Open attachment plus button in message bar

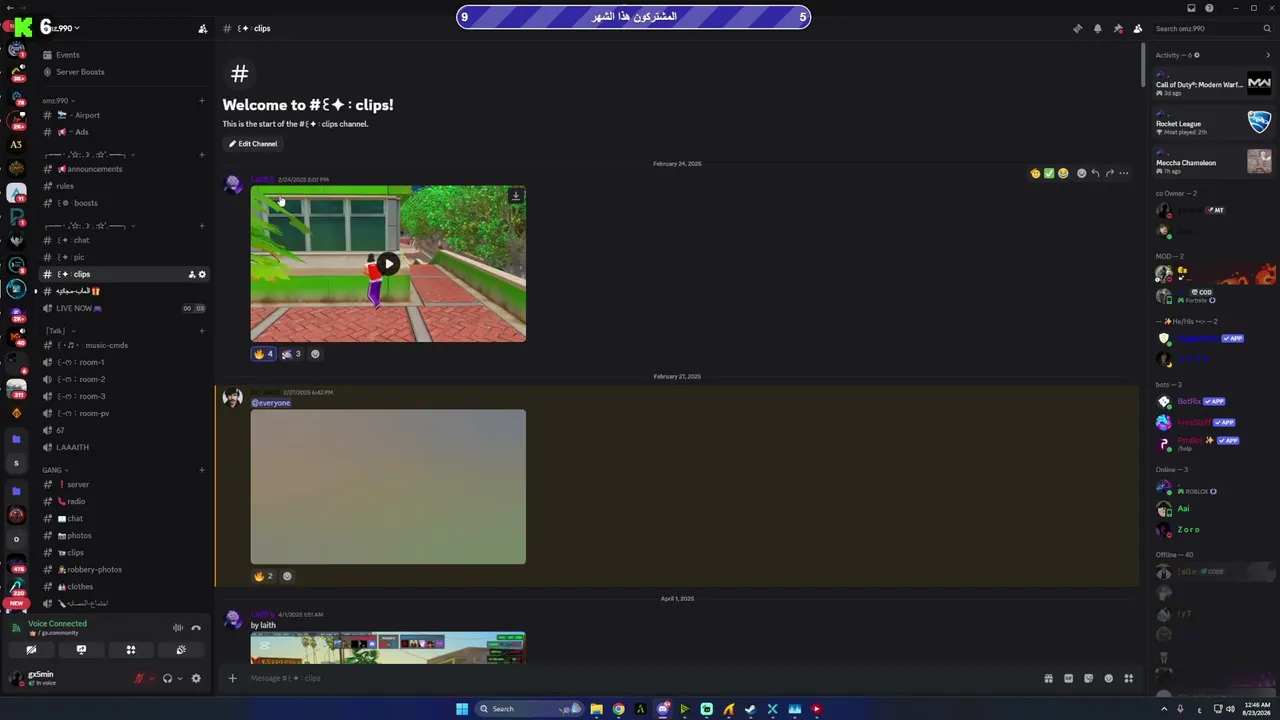coord(232,678)
